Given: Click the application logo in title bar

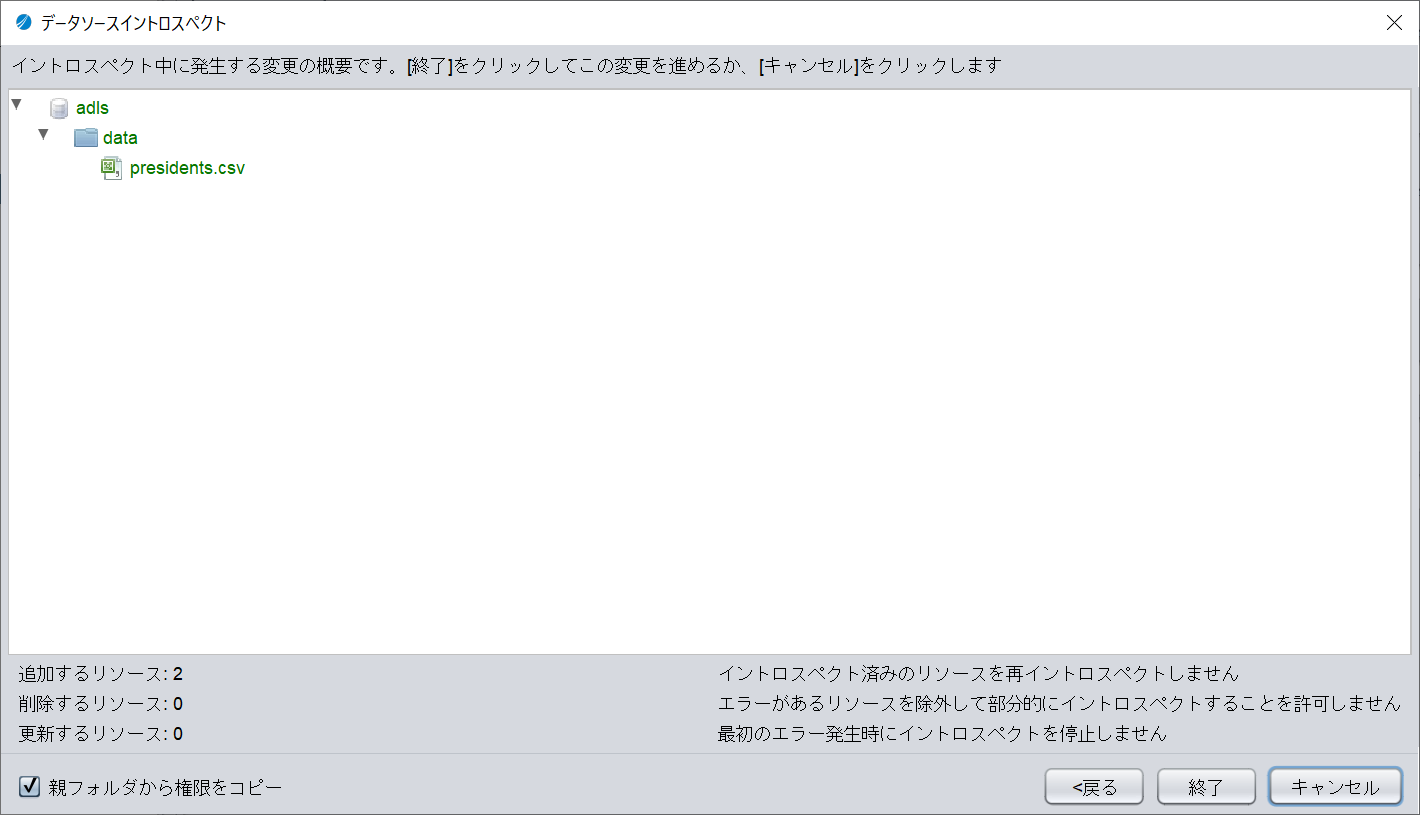Looking at the screenshot, I should click(24, 22).
